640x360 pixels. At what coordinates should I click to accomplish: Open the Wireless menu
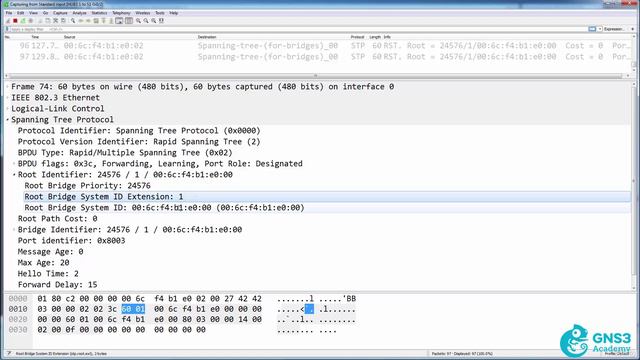142,13
